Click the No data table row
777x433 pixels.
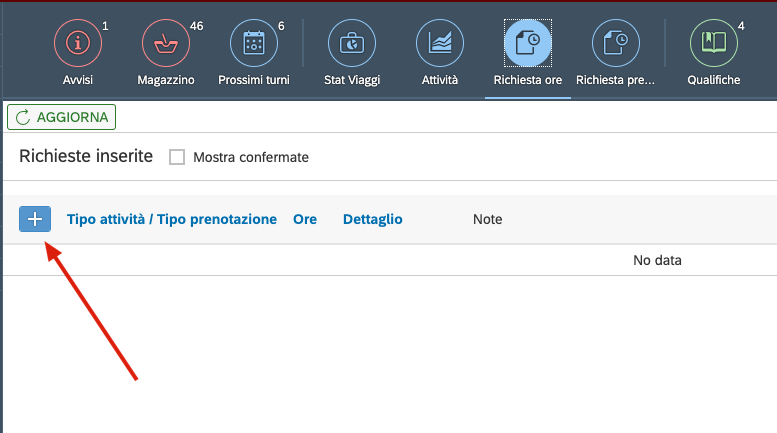click(x=657, y=260)
